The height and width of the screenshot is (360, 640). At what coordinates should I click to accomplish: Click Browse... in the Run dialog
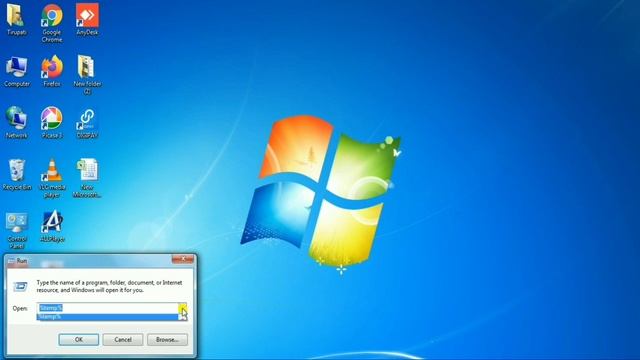(x=167, y=340)
